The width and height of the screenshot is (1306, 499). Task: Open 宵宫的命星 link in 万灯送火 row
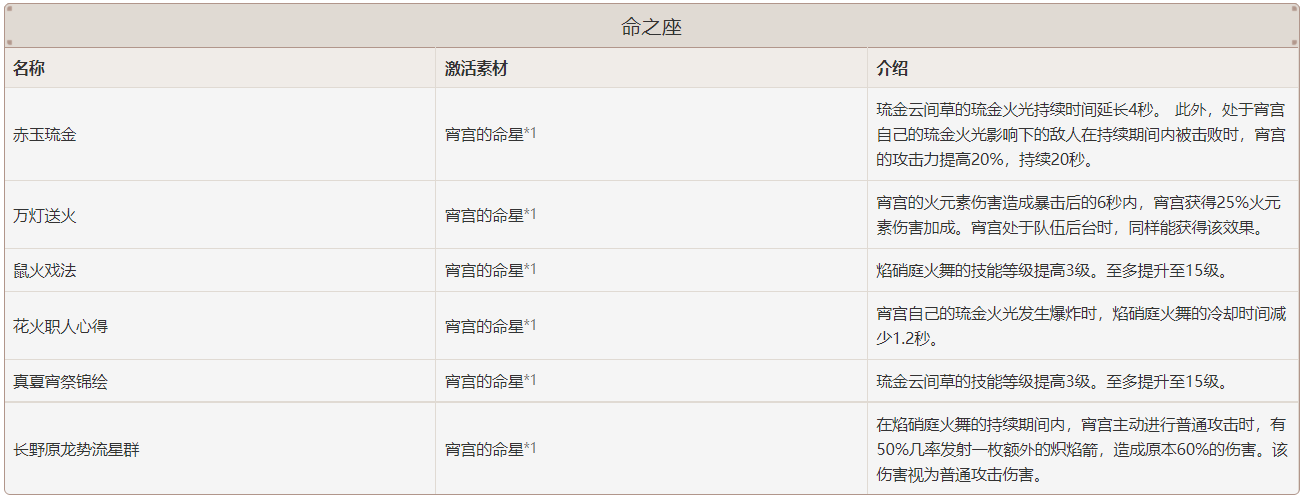coord(484,214)
